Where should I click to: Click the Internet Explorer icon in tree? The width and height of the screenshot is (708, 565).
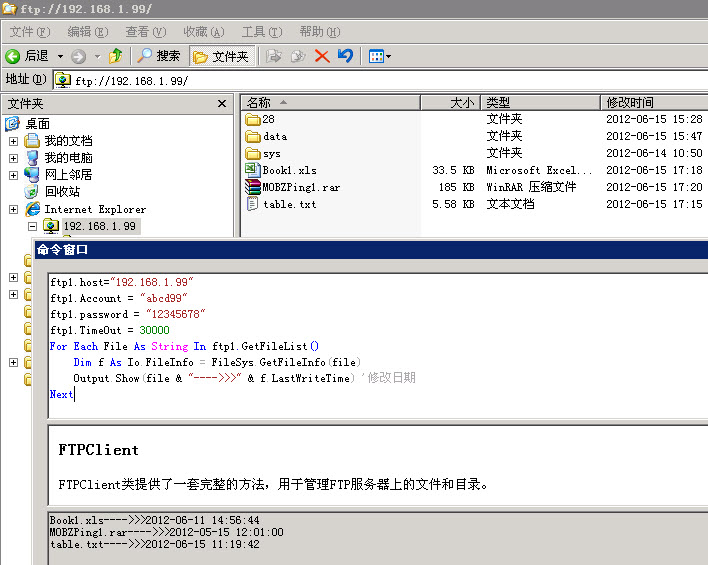(33, 209)
